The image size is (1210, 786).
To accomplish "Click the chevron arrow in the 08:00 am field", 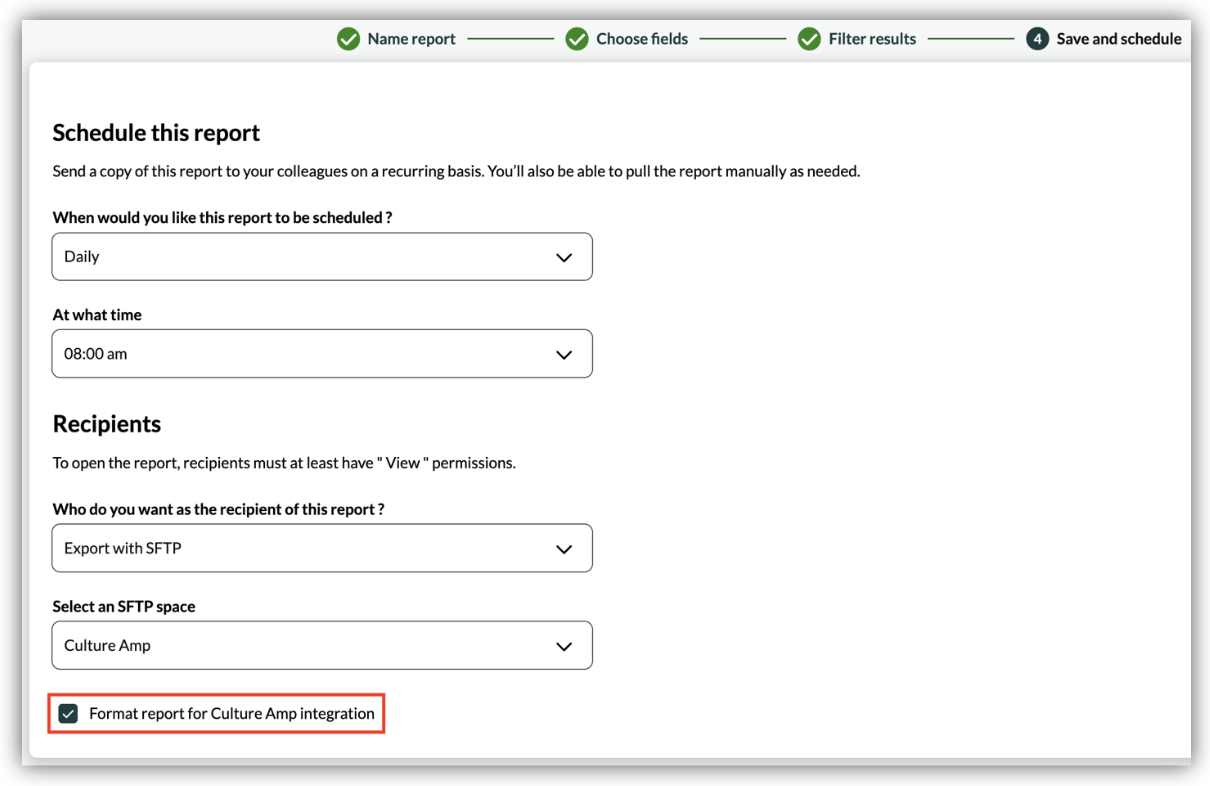I will (564, 354).
